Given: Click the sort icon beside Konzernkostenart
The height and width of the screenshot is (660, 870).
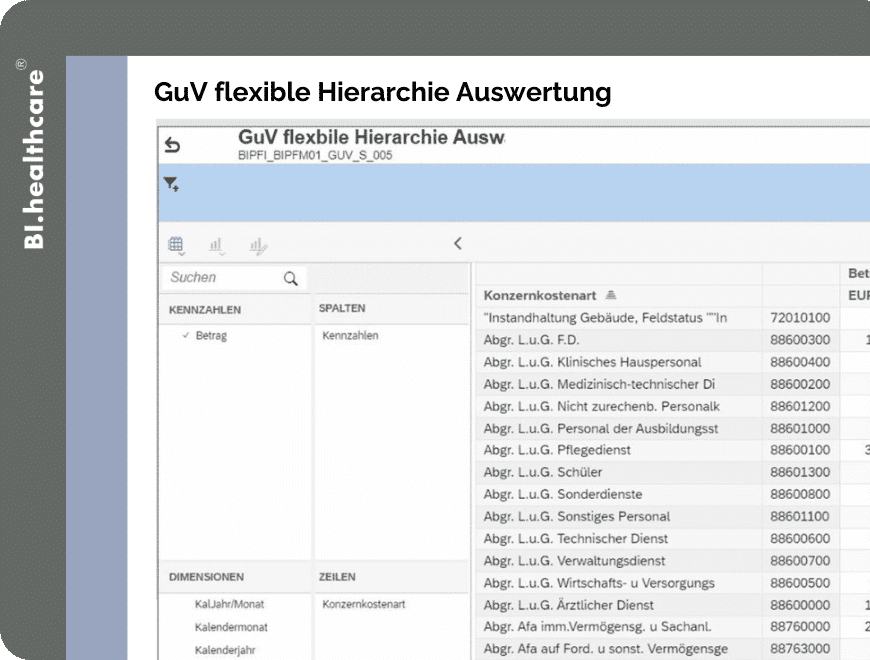Looking at the screenshot, I should (x=611, y=295).
